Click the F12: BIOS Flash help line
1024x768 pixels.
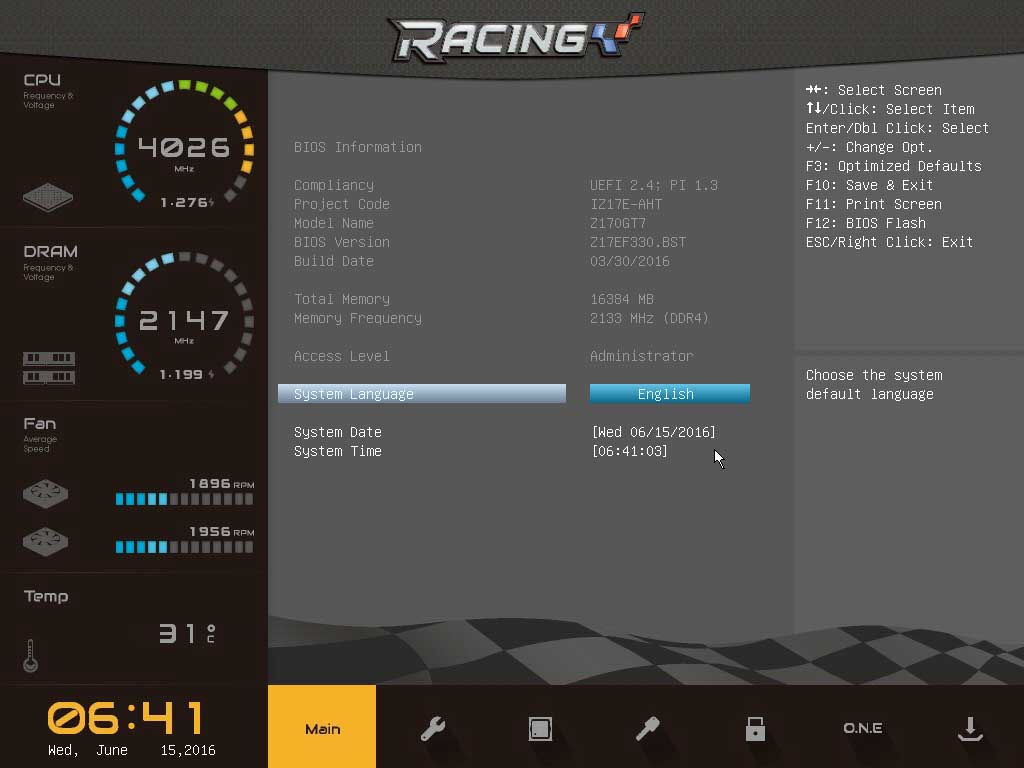pyautogui.click(x=866, y=223)
